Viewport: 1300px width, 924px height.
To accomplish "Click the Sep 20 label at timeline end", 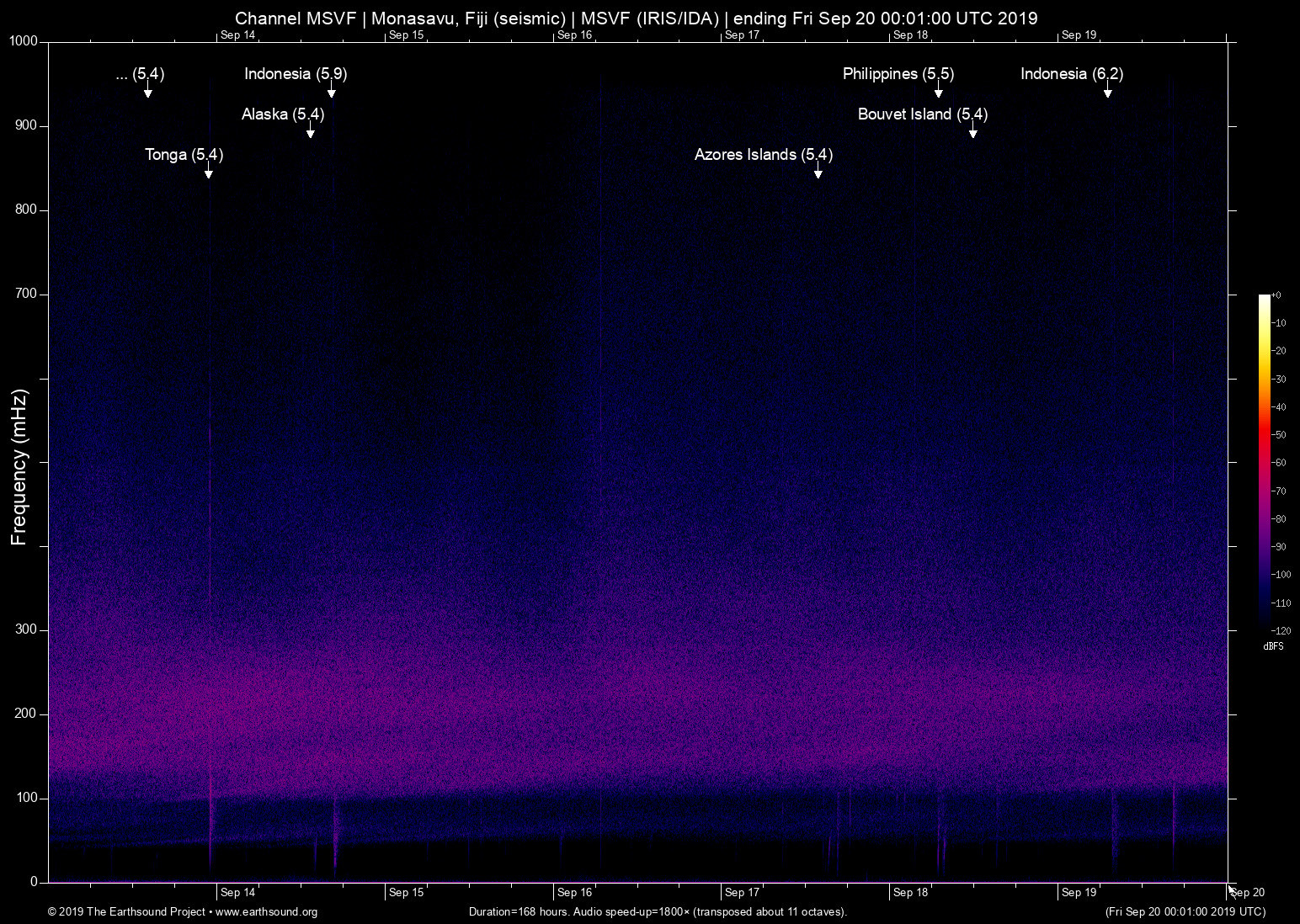I will point(1246,892).
